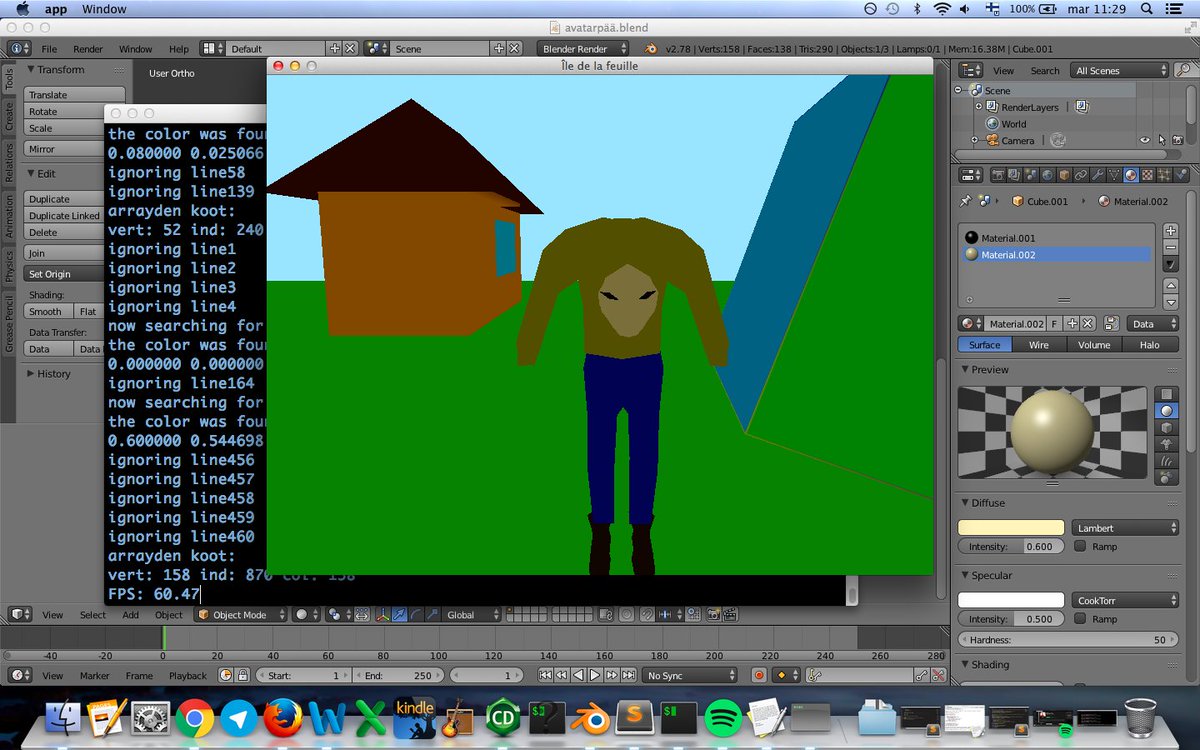Open the File menu in the Blender header
Screen dimensions: 1200x750
pyautogui.click(x=49, y=48)
